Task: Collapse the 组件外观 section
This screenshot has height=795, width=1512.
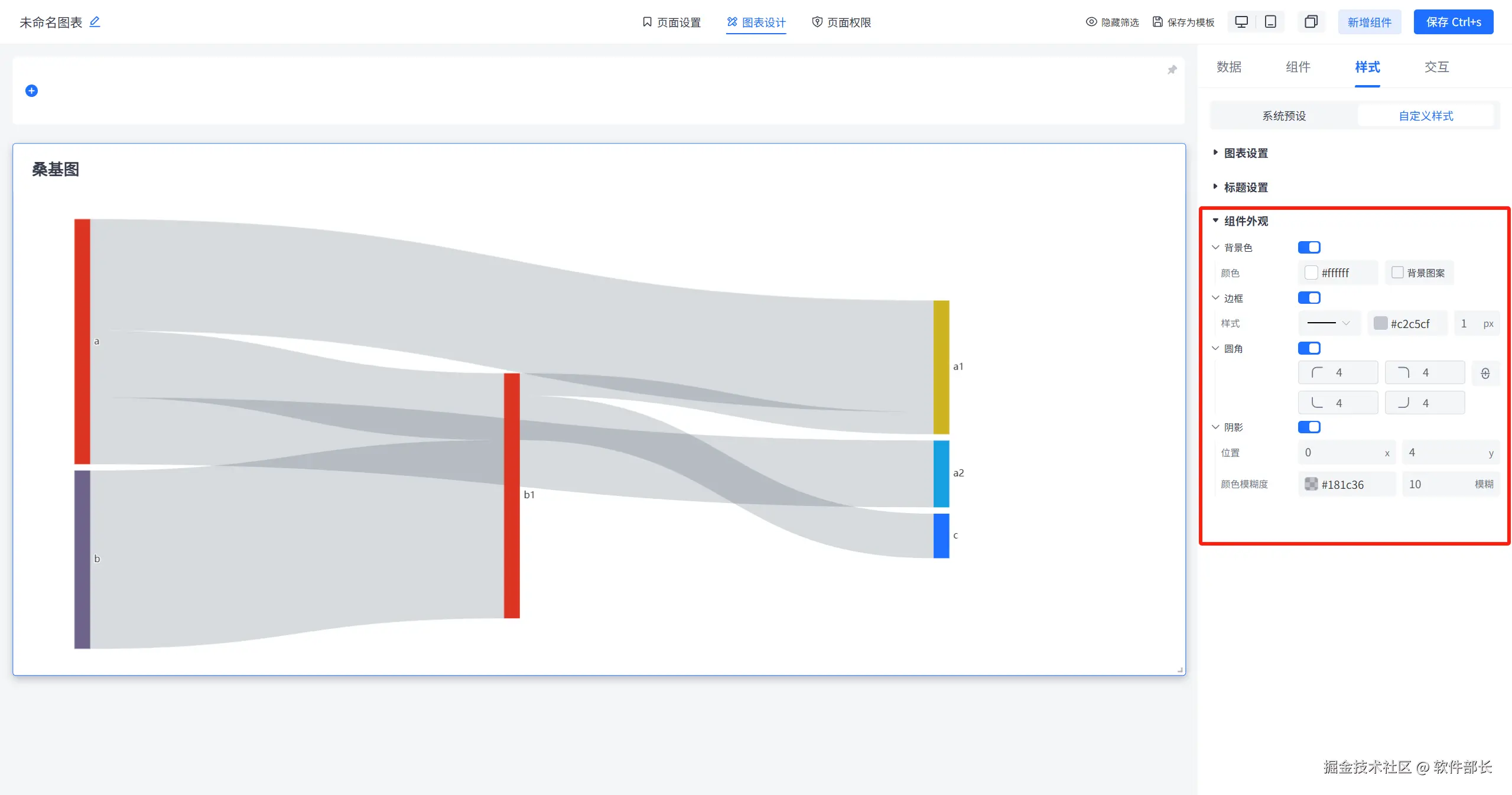Action: pos(1246,221)
